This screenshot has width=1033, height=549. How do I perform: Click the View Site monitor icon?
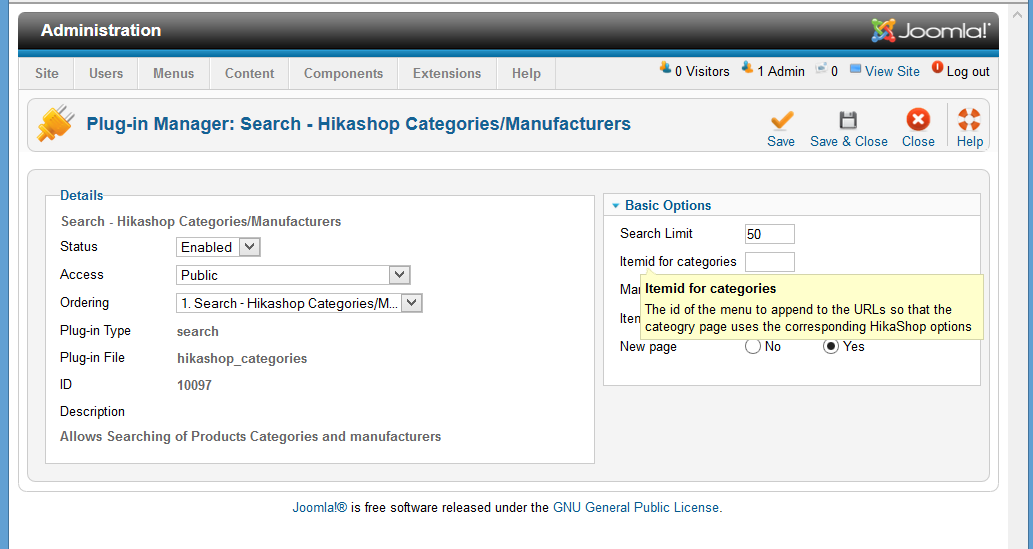click(855, 69)
